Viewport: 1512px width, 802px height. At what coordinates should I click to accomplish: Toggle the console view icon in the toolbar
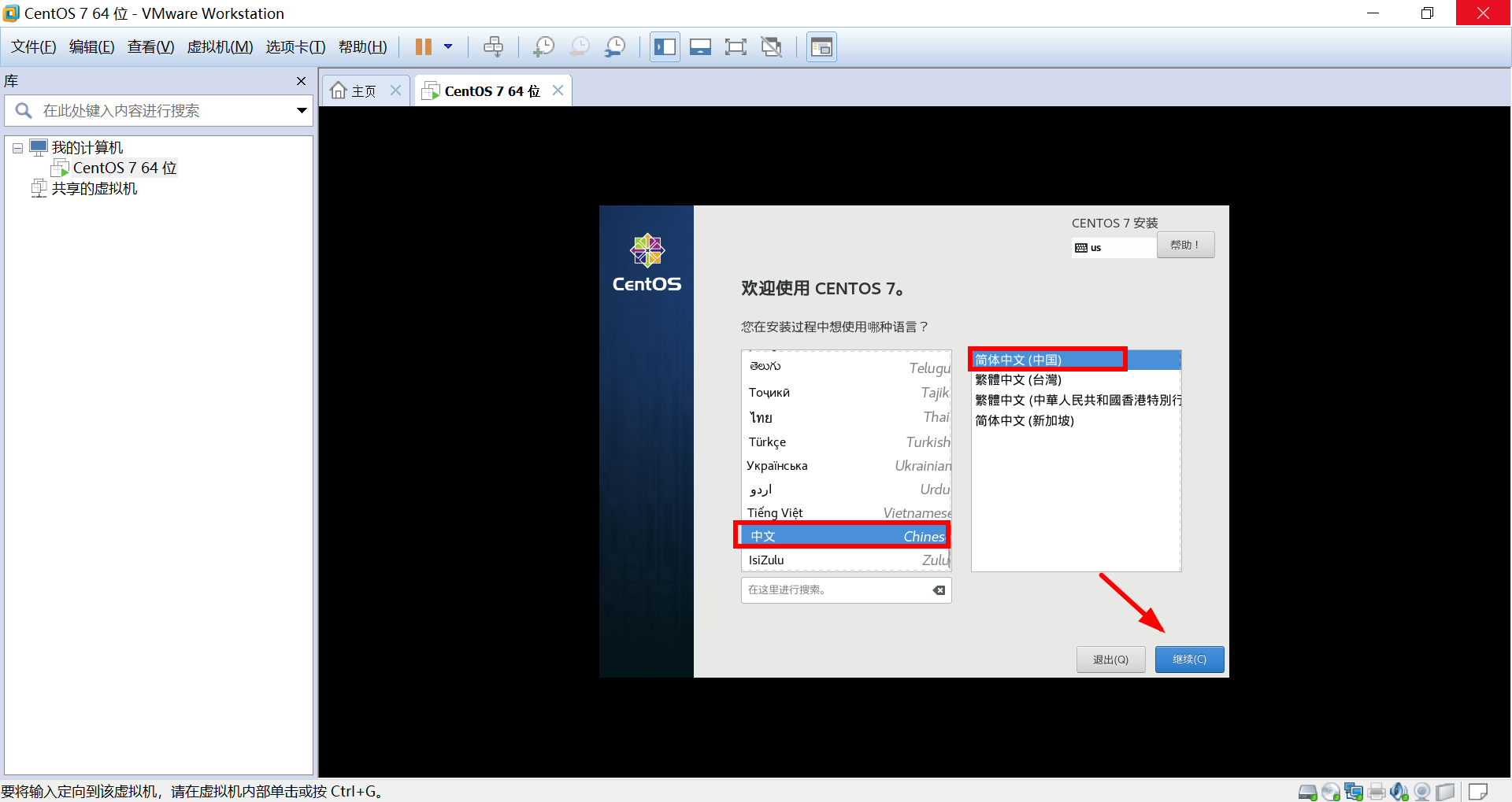click(x=821, y=47)
